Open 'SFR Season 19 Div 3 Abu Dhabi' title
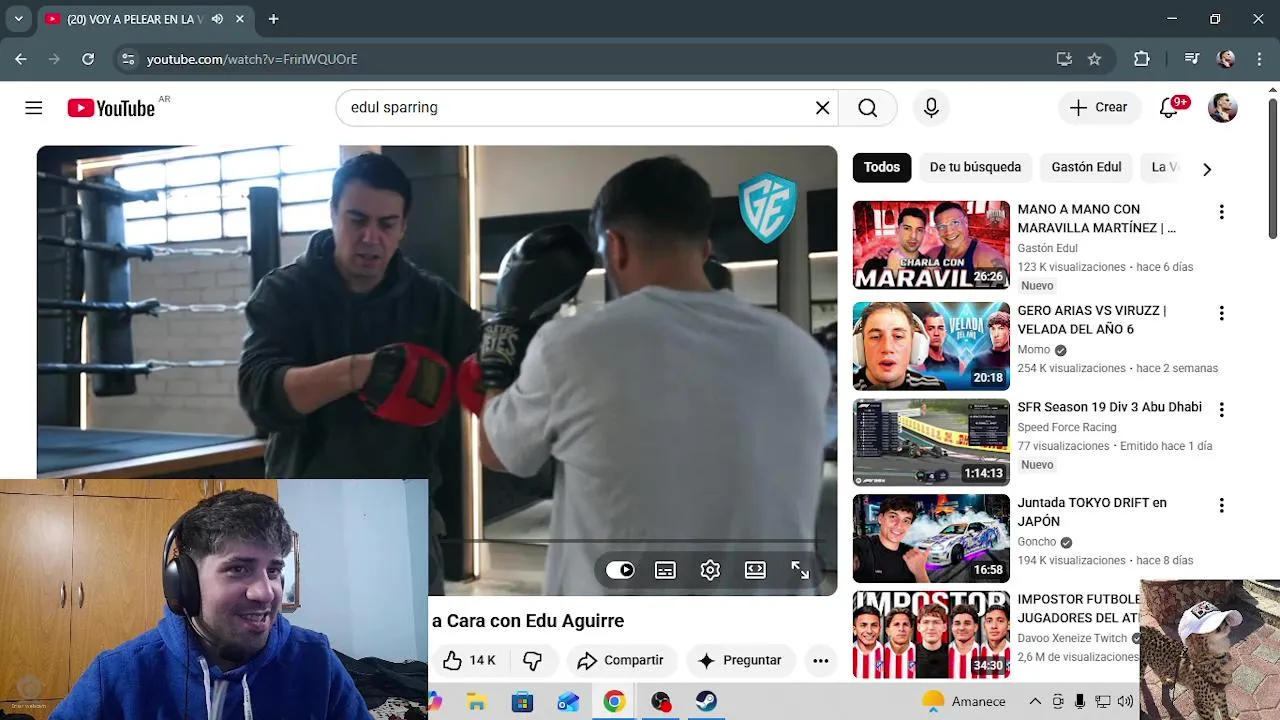 1110,407
